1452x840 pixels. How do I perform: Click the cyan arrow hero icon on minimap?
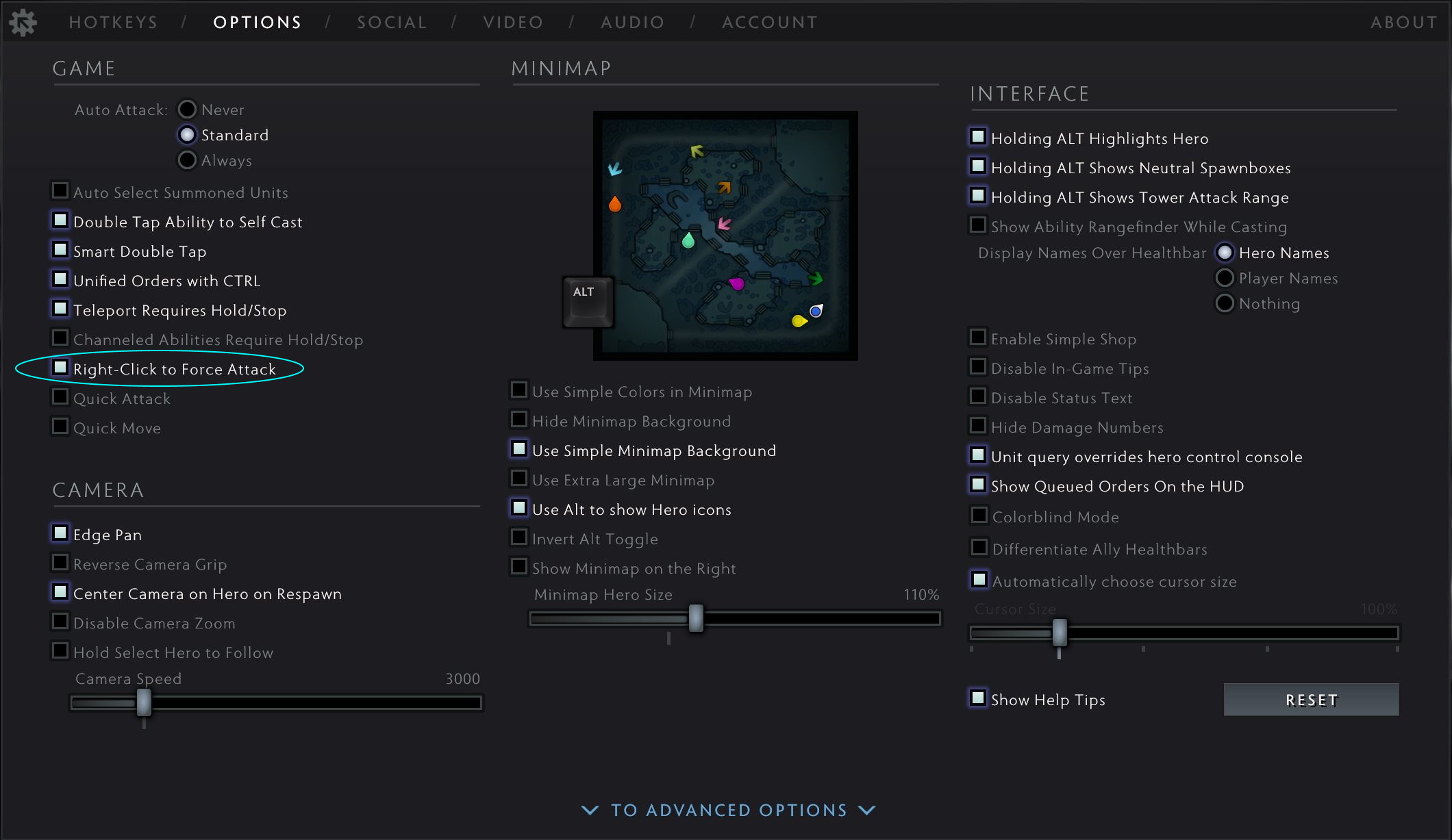pos(615,168)
